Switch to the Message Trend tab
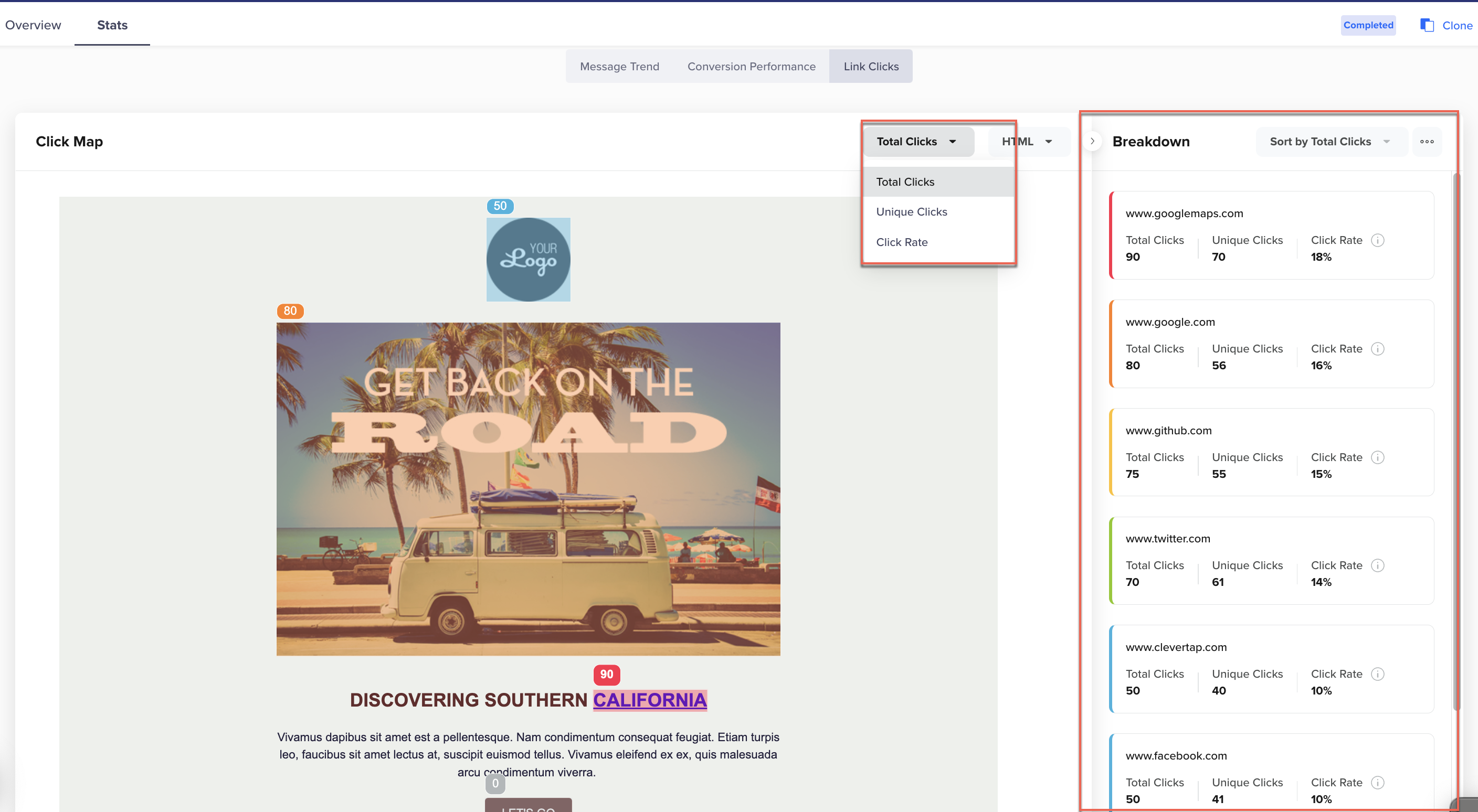 (619, 67)
